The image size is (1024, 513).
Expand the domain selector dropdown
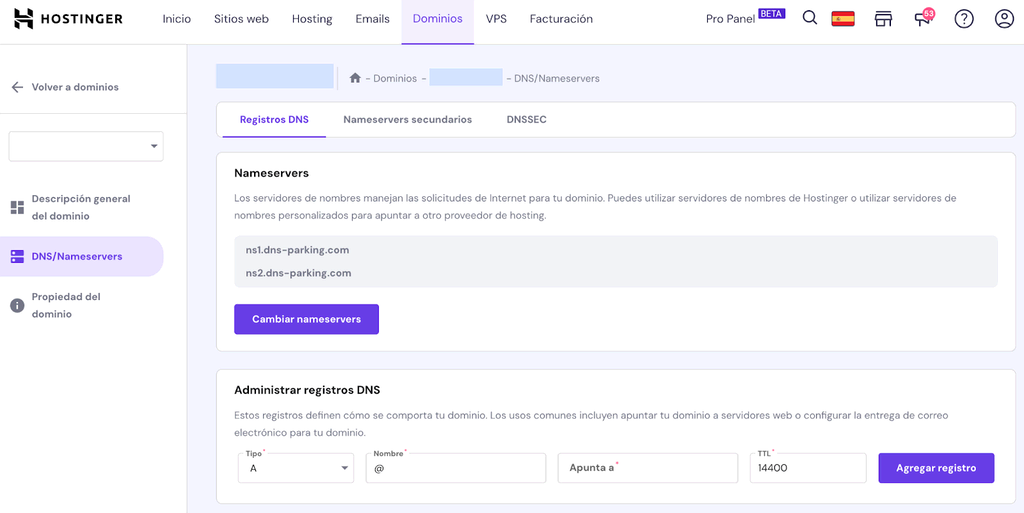tap(86, 146)
